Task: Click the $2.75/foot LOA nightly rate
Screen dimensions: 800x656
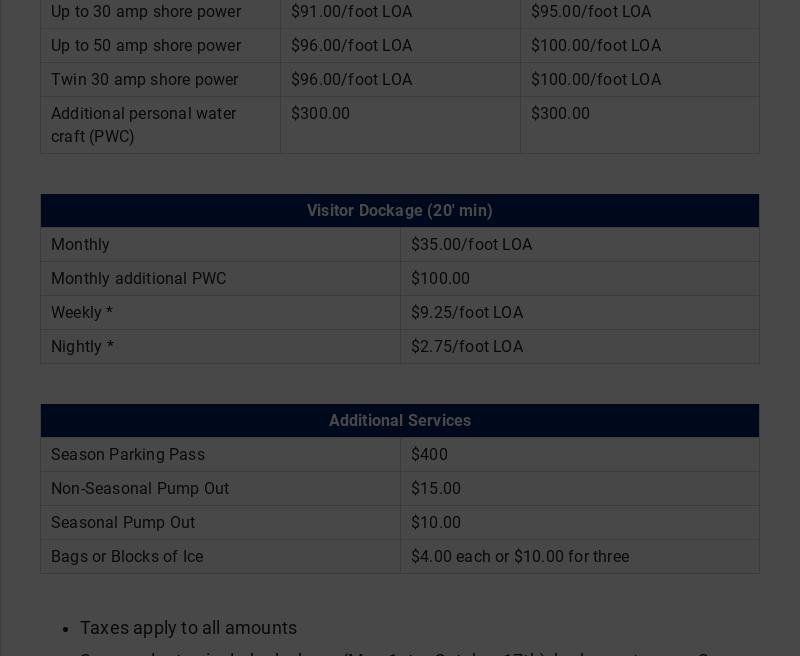Action: pos(467,347)
